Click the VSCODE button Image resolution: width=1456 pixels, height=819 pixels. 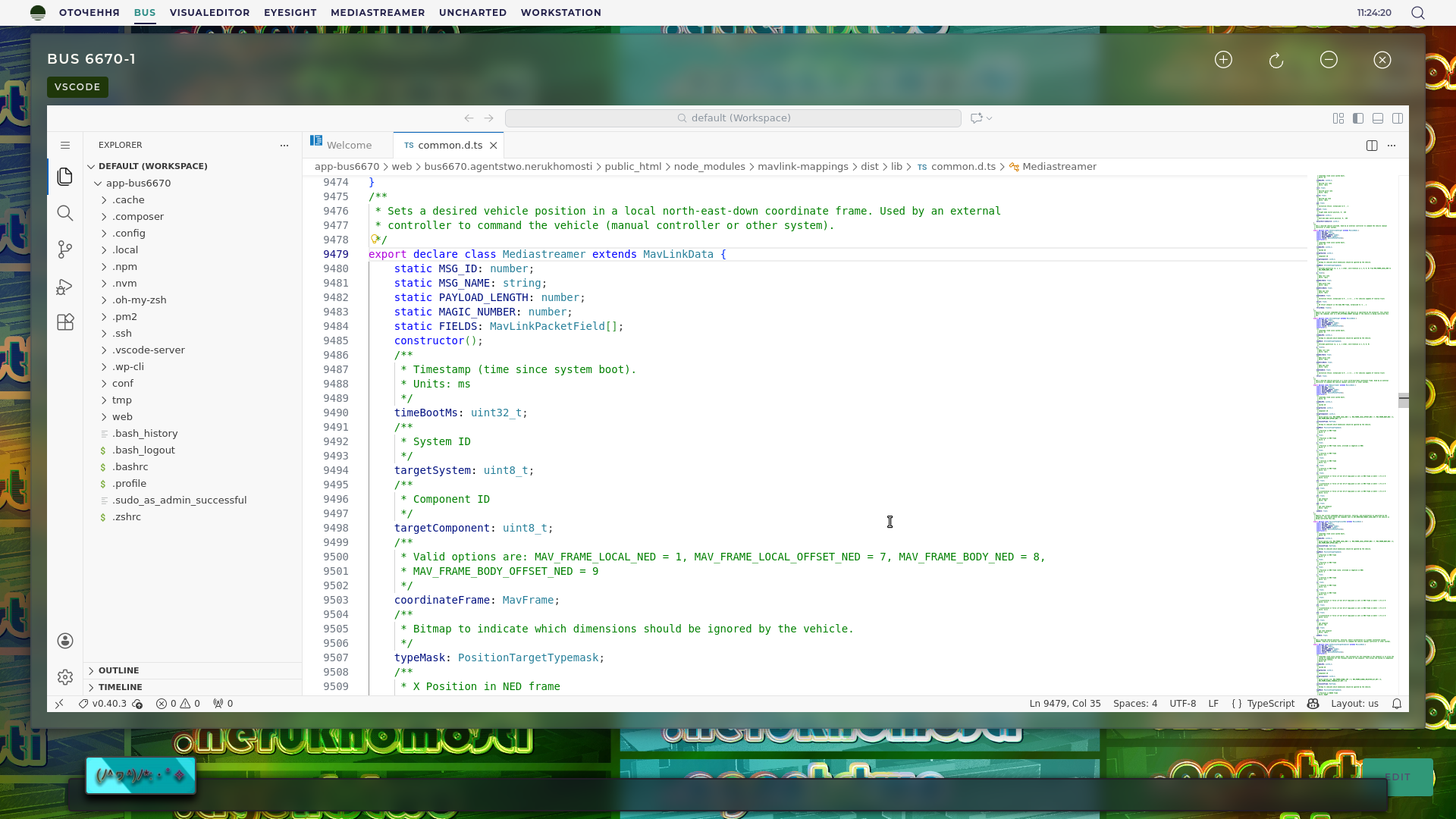coord(77,87)
